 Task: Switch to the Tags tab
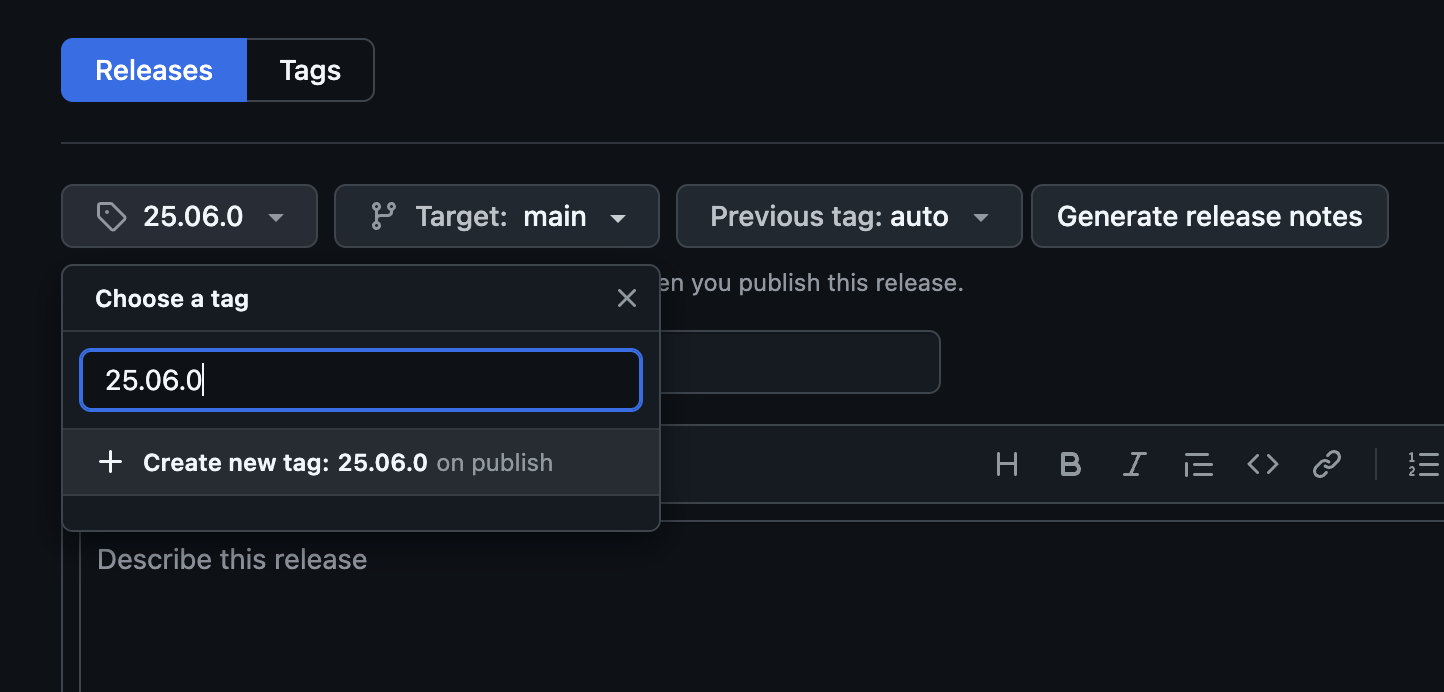tap(310, 70)
